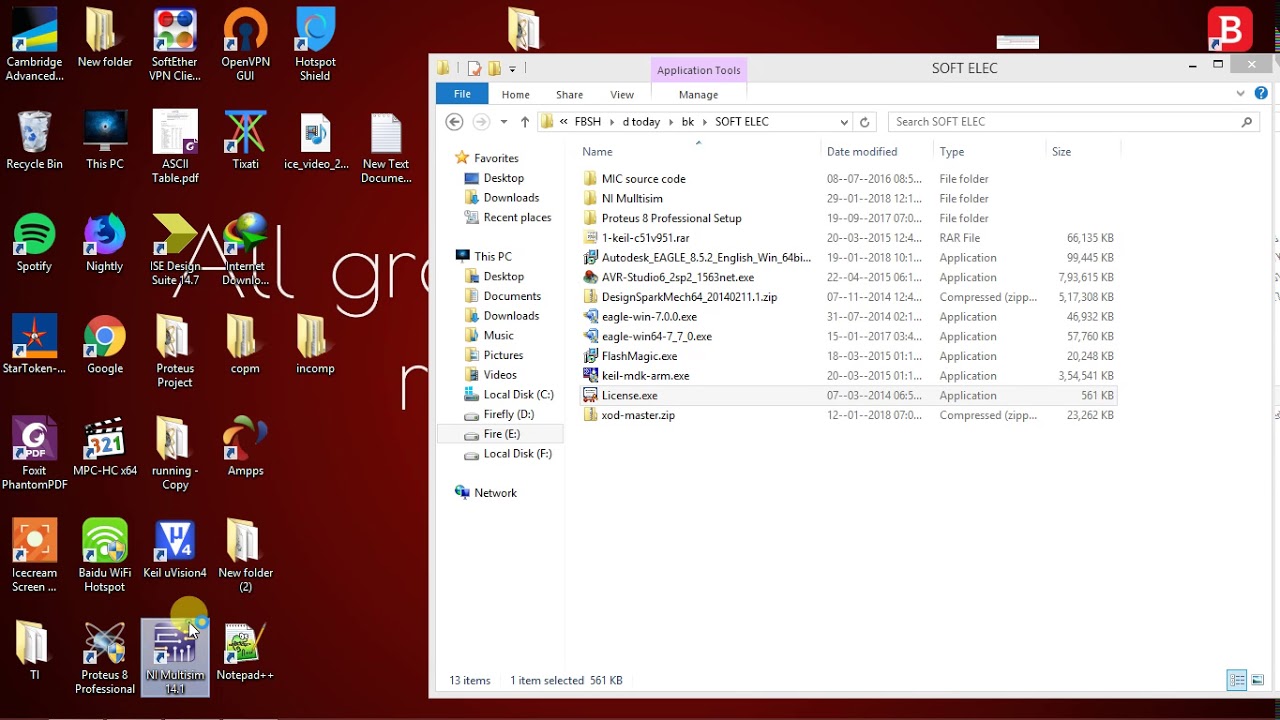Viewport: 1280px width, 720px height.
Task: Switch to large icons view in Explorer
Action: pyautogui.click(x=1258, y=681)
